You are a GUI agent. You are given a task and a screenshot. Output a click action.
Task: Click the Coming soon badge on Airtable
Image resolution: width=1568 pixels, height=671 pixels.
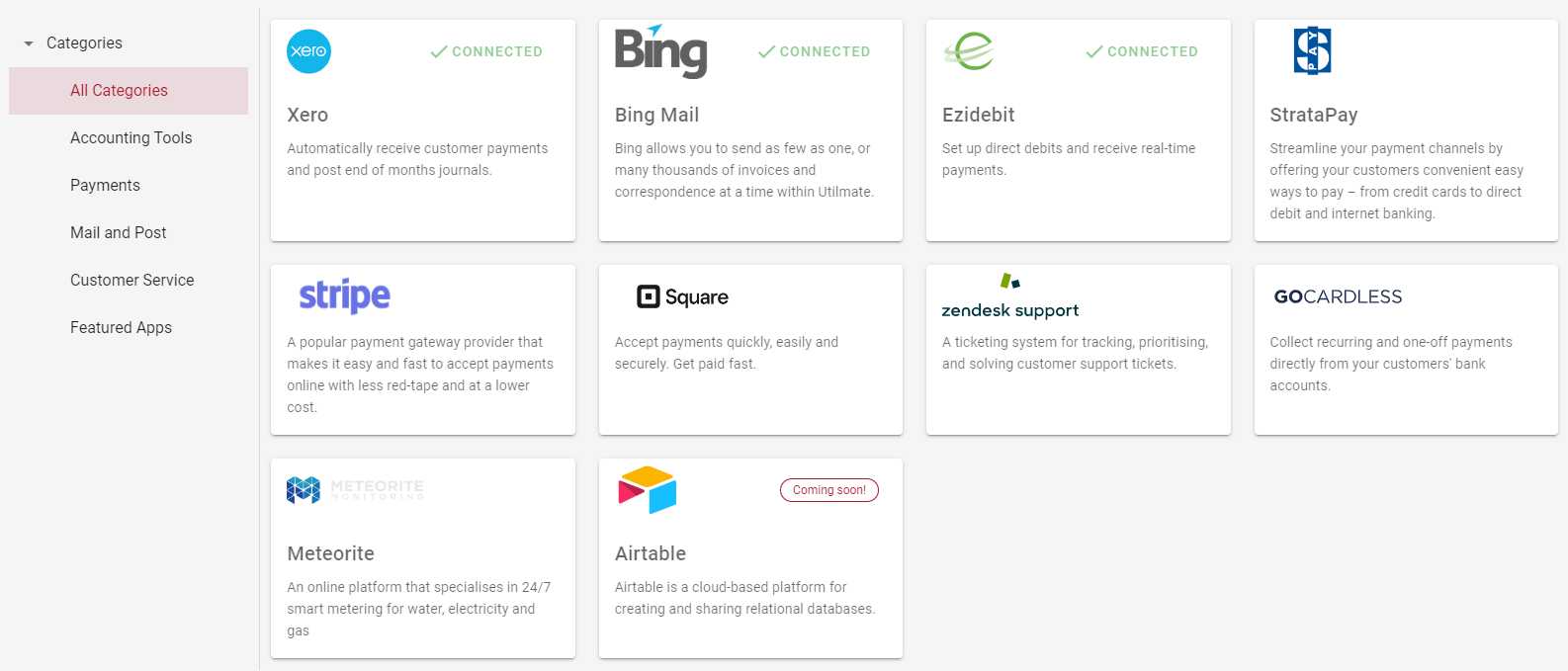(829, 489)
